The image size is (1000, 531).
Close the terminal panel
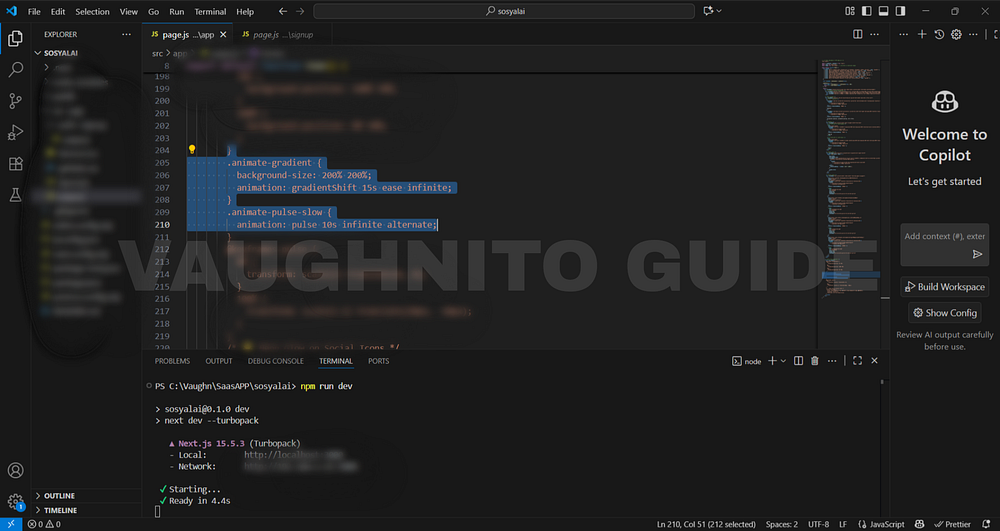coord(874,361)
